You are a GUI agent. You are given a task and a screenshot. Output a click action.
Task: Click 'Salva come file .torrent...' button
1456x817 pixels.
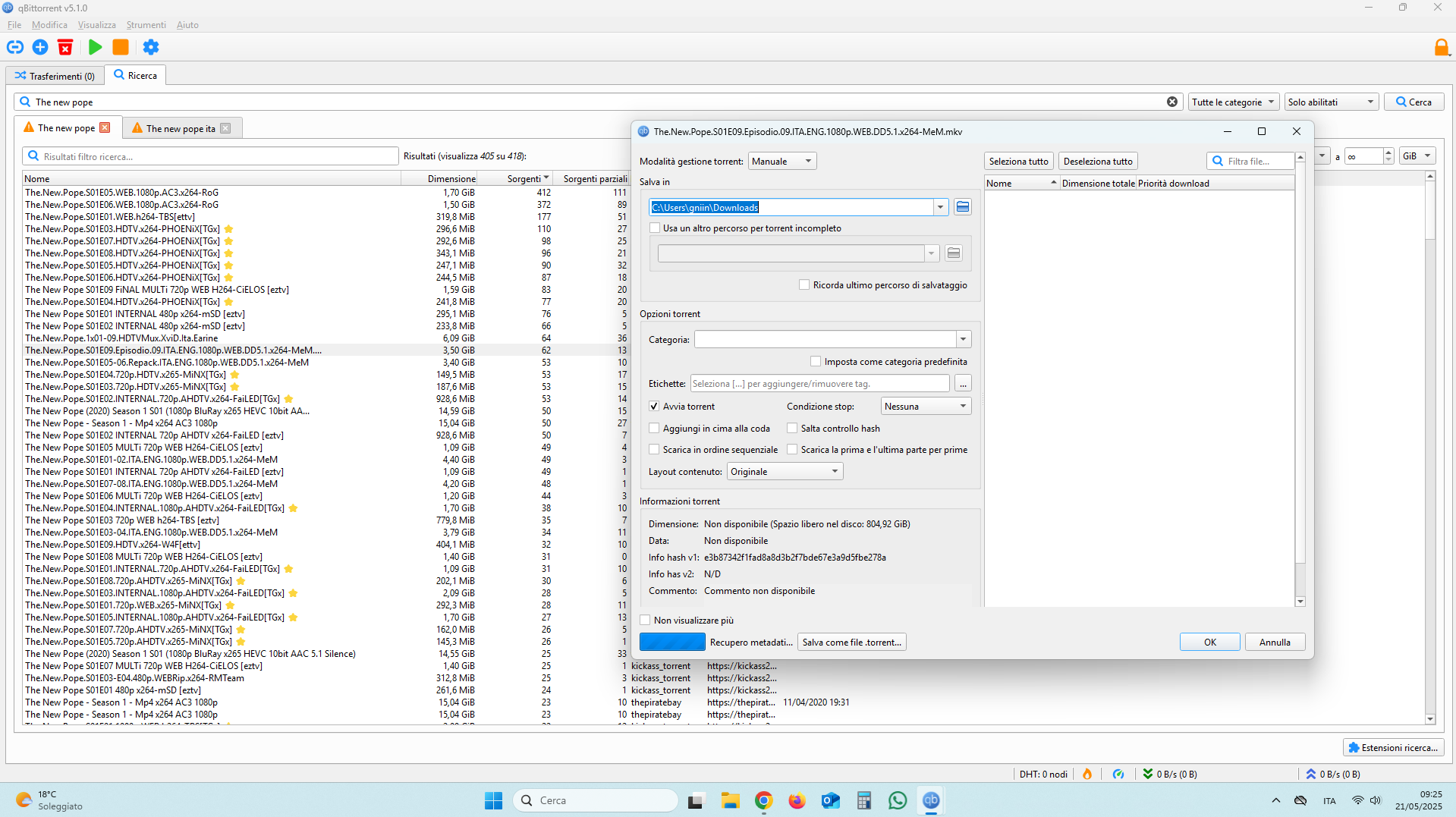[852, 643]
